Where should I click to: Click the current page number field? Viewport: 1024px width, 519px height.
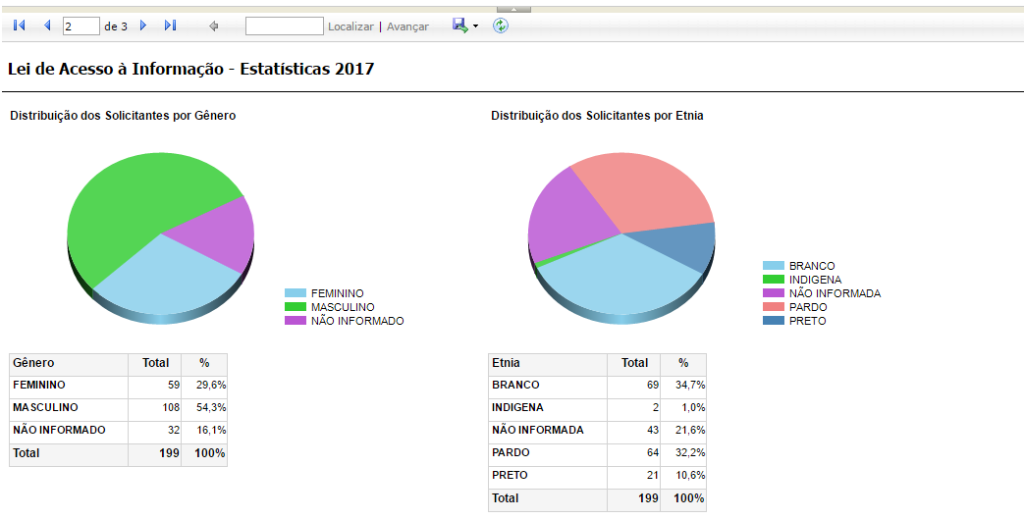(80, 26)
